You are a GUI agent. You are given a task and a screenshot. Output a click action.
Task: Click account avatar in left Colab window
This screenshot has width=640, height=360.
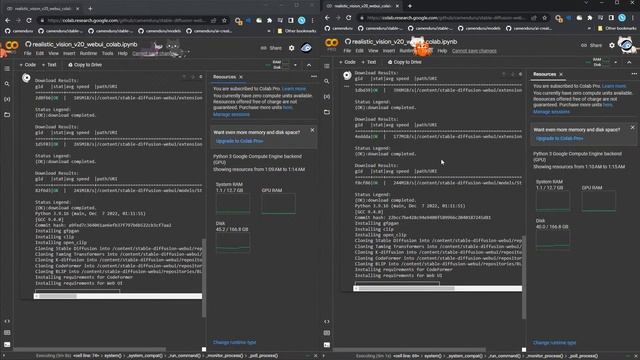point(306,48)
